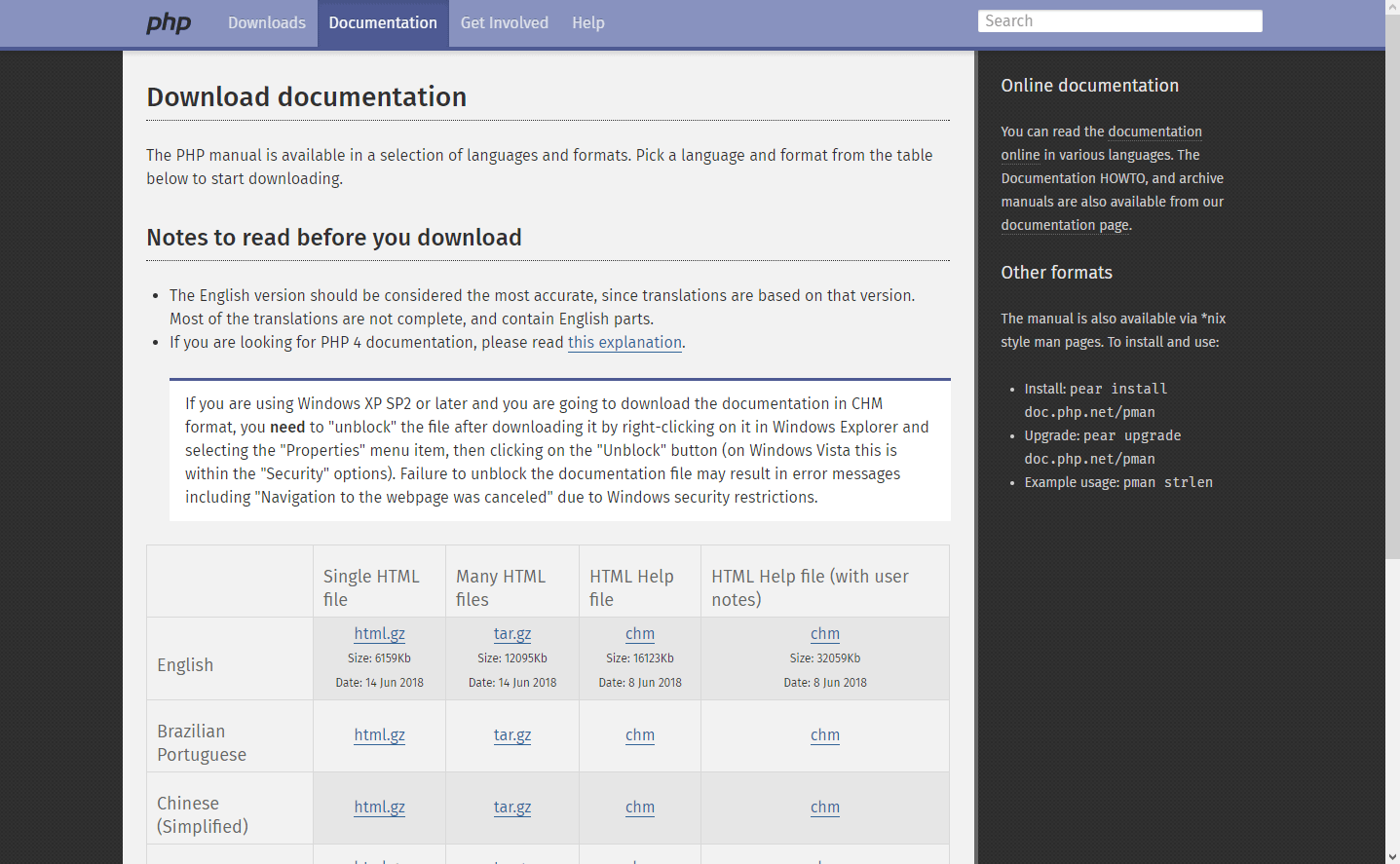Screen dimensions: 1400x864
Task: Click the 'HTML Help file' column header
Action: [x=631, y=587]
